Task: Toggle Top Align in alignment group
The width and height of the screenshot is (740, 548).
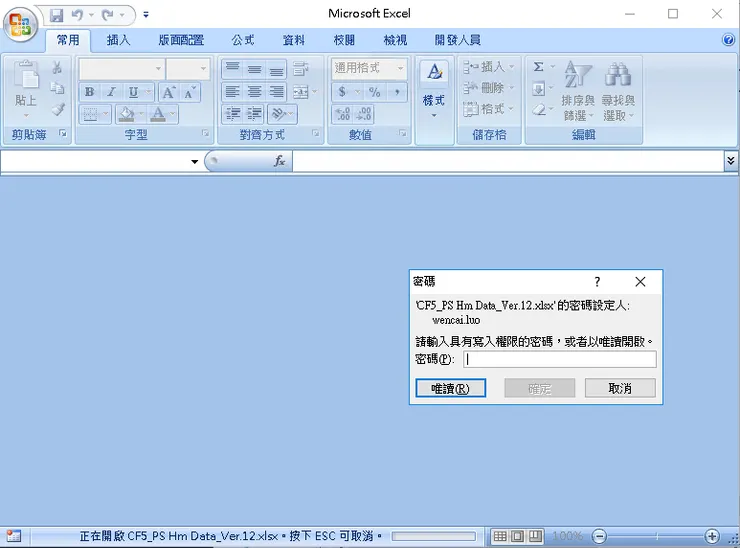Action: click(232, 69)
